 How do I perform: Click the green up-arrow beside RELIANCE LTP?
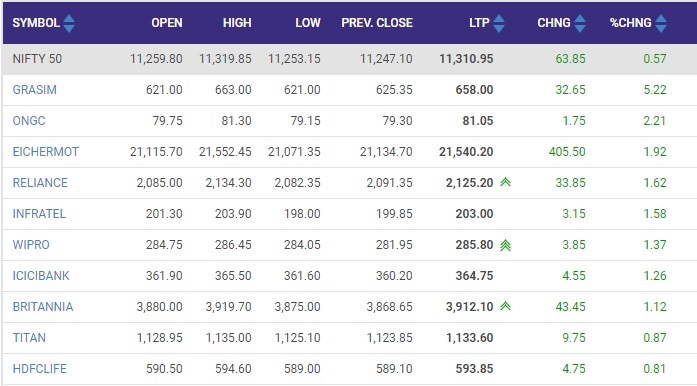[505, 182]
